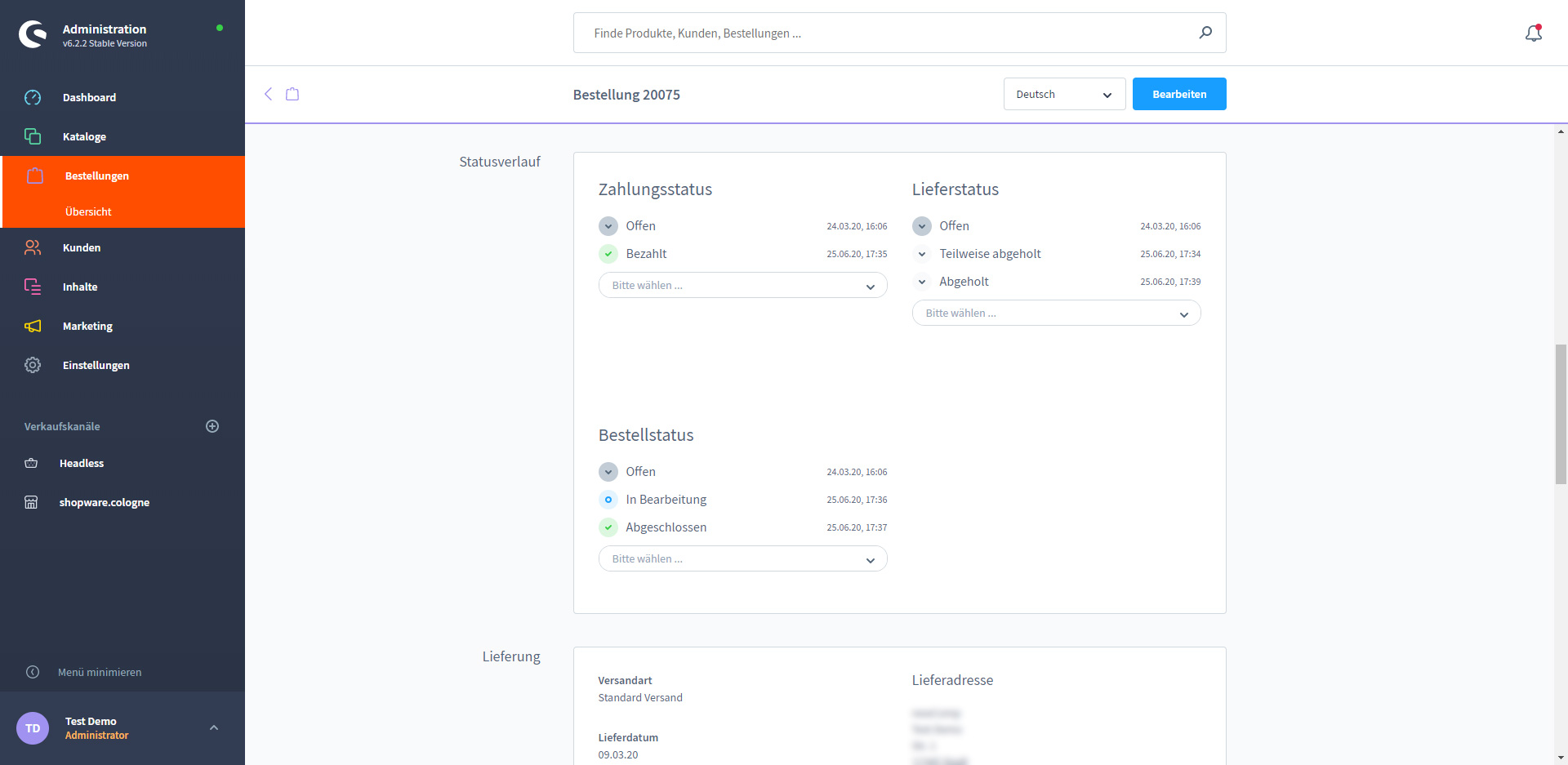Screen dimensions: 1568x765
Task: Click the Abgeschlossen status text
Action: point(666,527)
